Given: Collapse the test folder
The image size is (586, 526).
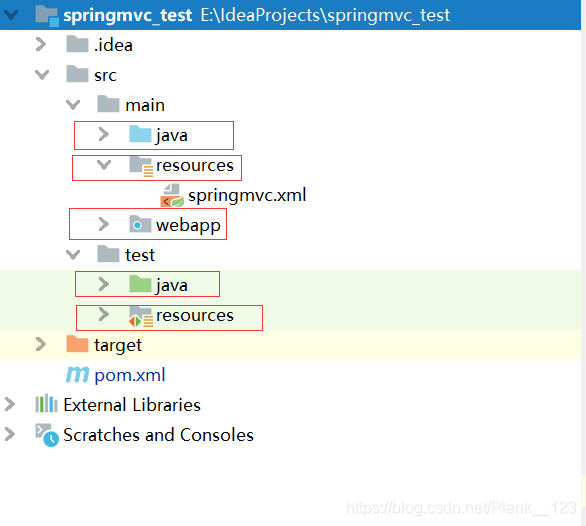Looking at the screenshot, I should click(x=73, y=255).
